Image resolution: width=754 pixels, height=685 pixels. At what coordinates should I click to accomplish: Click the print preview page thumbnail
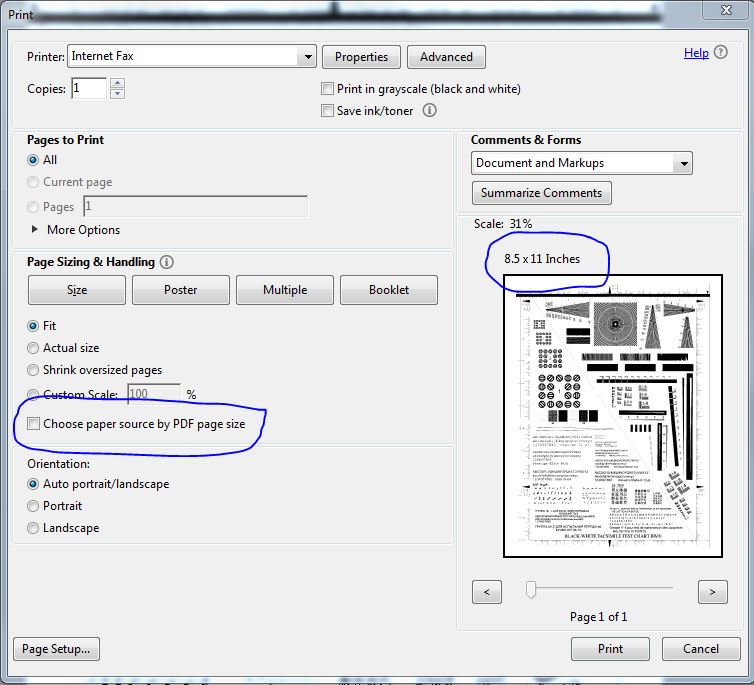(x=598, y=415)
